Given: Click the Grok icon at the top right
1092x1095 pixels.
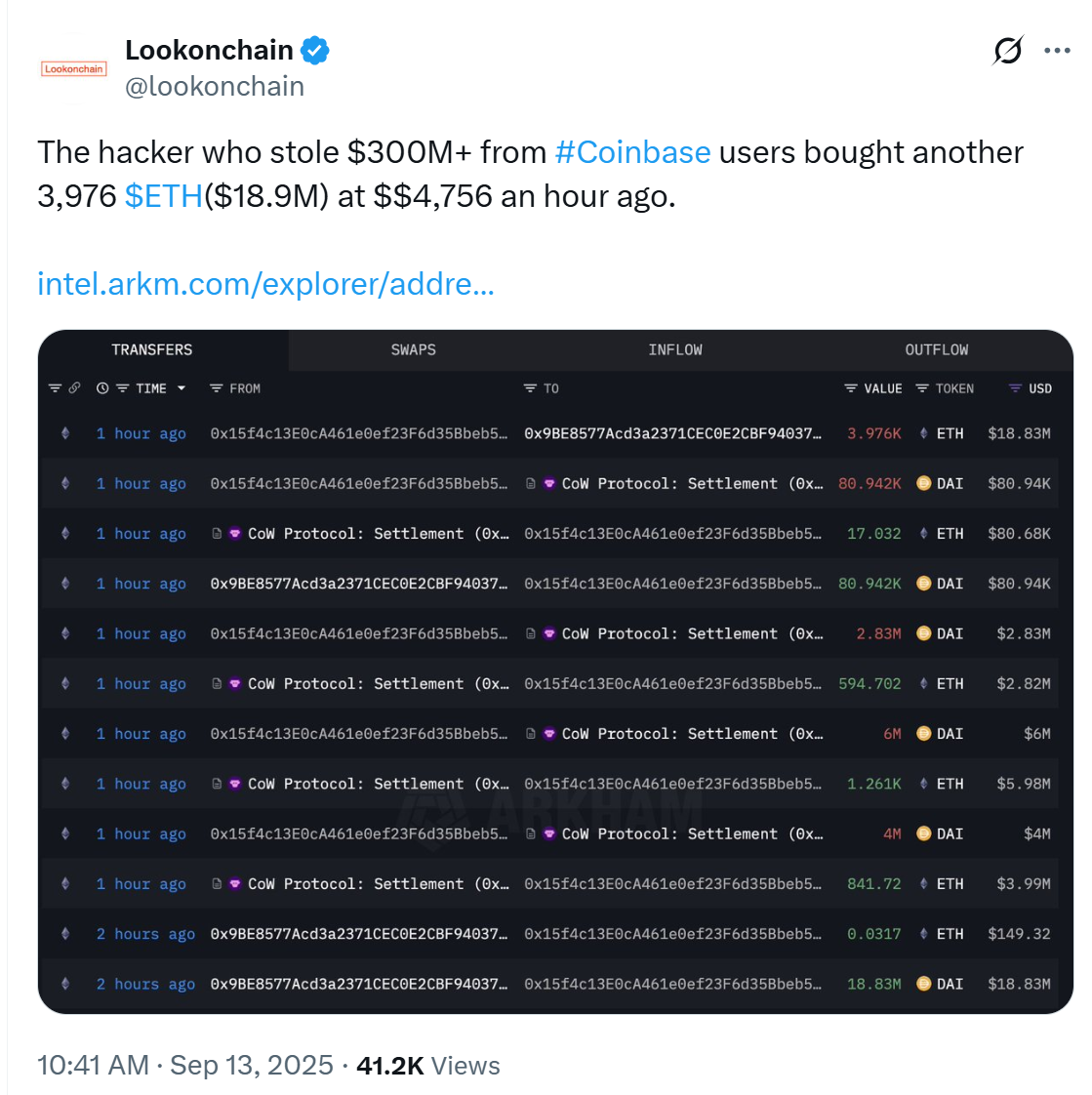Looking at the screenshot, I should point(1008,51).
